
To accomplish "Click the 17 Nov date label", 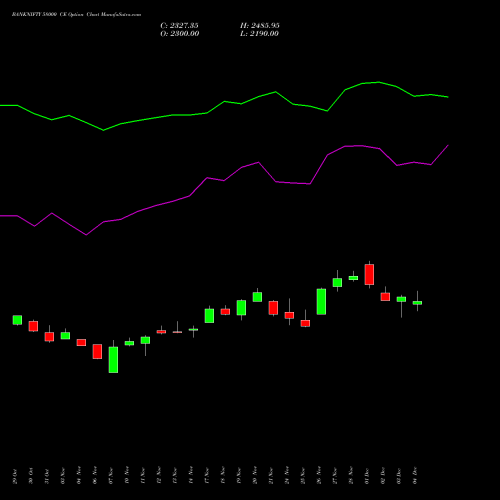I will point(207,476).
